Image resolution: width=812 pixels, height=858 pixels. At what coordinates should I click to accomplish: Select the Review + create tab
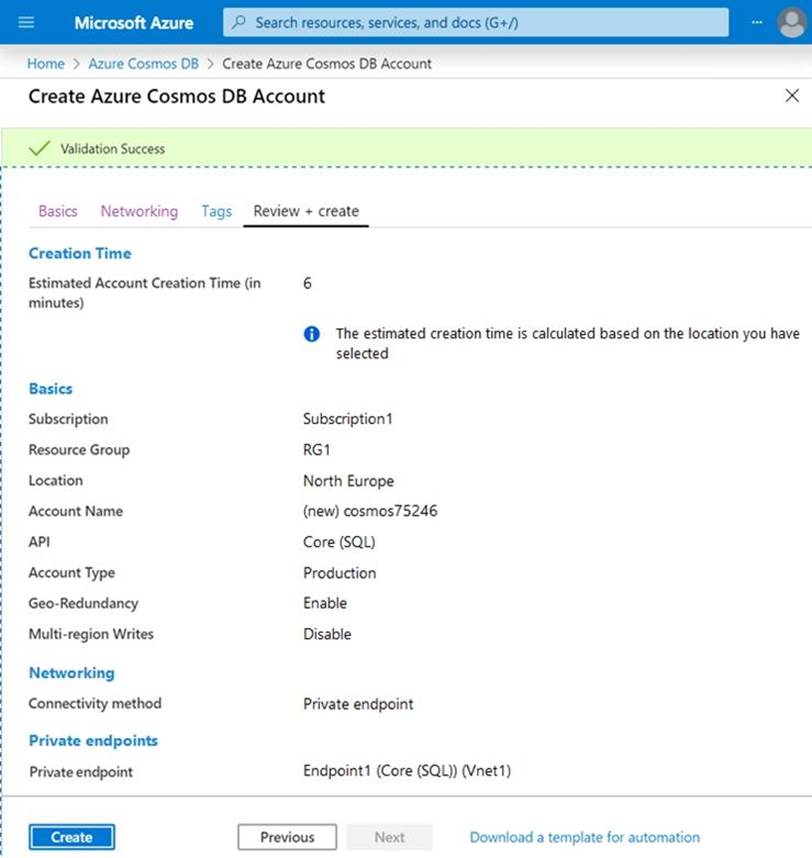coord(306,211)
